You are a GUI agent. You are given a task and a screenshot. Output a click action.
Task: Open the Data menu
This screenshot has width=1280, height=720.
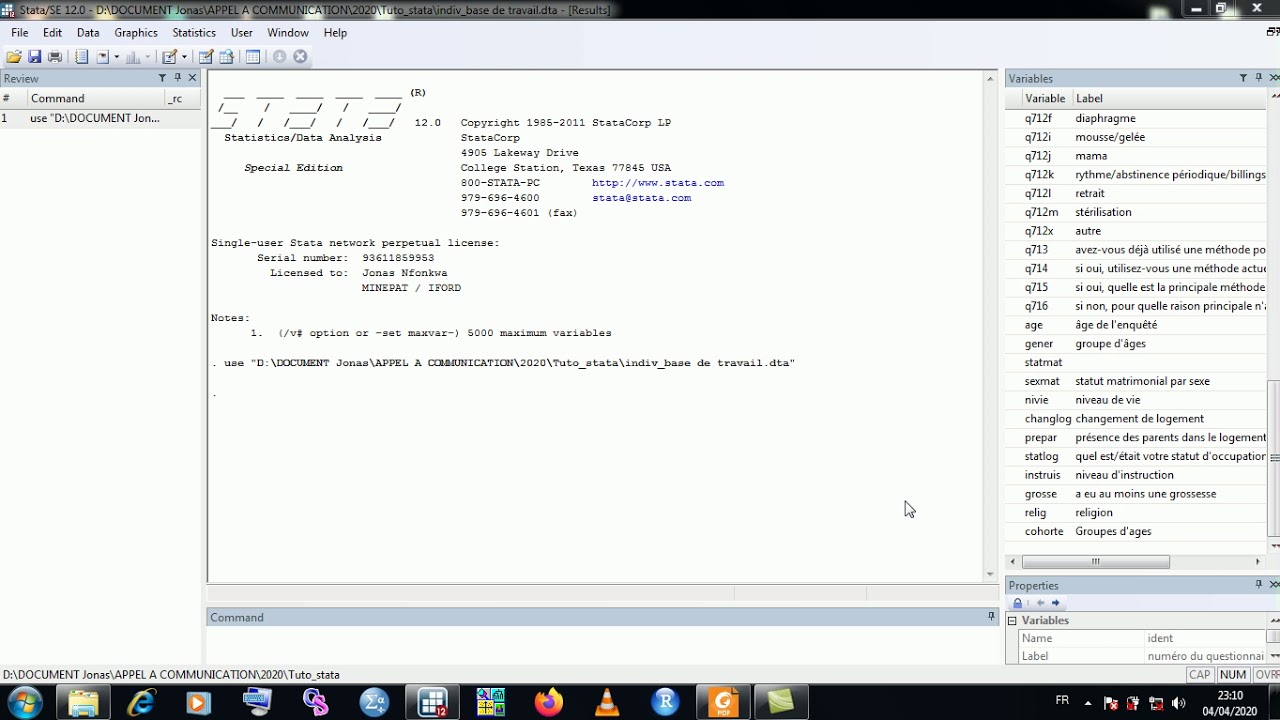click(88, 33)
